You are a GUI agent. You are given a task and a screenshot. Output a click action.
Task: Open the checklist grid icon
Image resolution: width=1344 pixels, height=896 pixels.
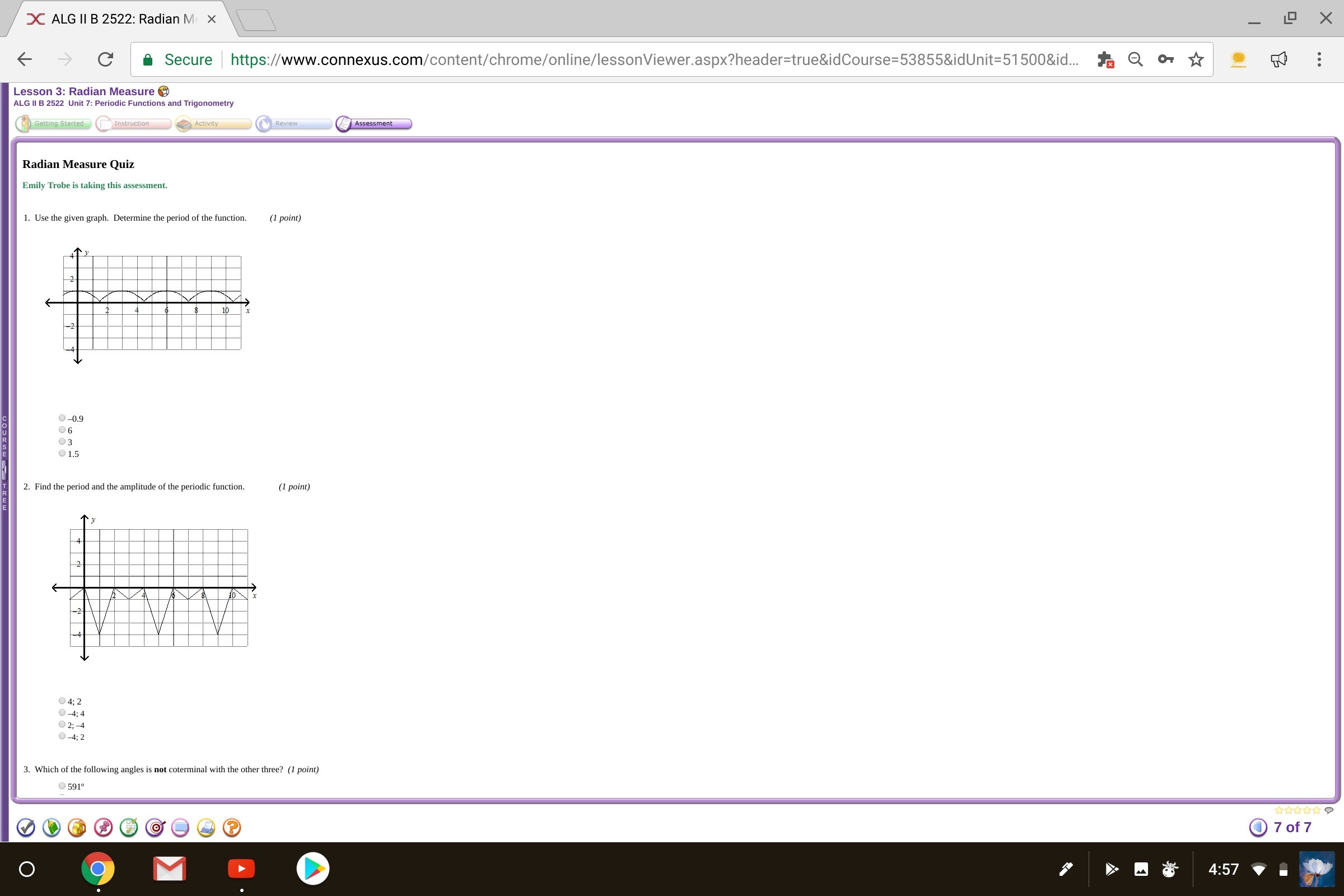click(129, 827)
